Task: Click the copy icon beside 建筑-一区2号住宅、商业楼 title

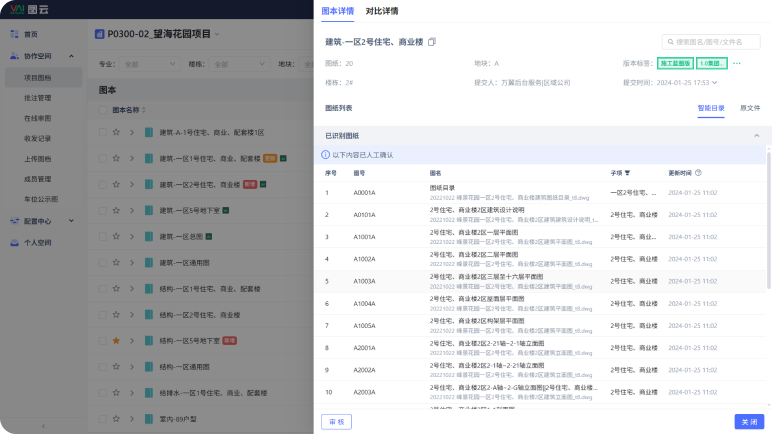Action: pyautogui.click(x=432, y=42)
